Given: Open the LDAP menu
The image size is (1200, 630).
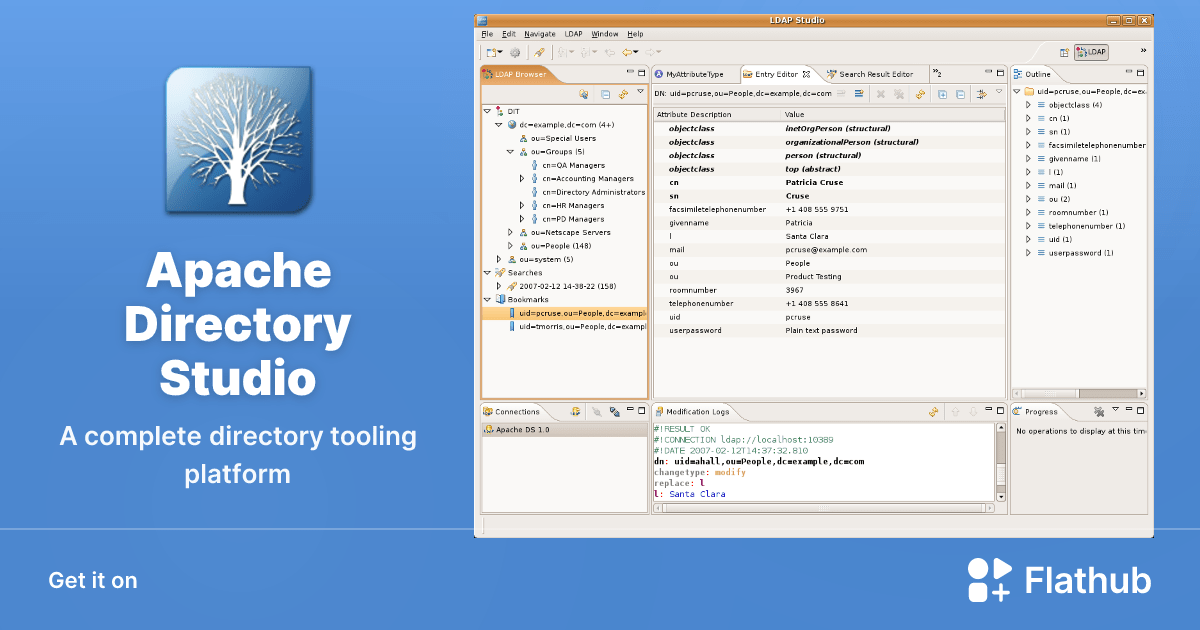Looking at the screenshot, I should tap(573, 34).
